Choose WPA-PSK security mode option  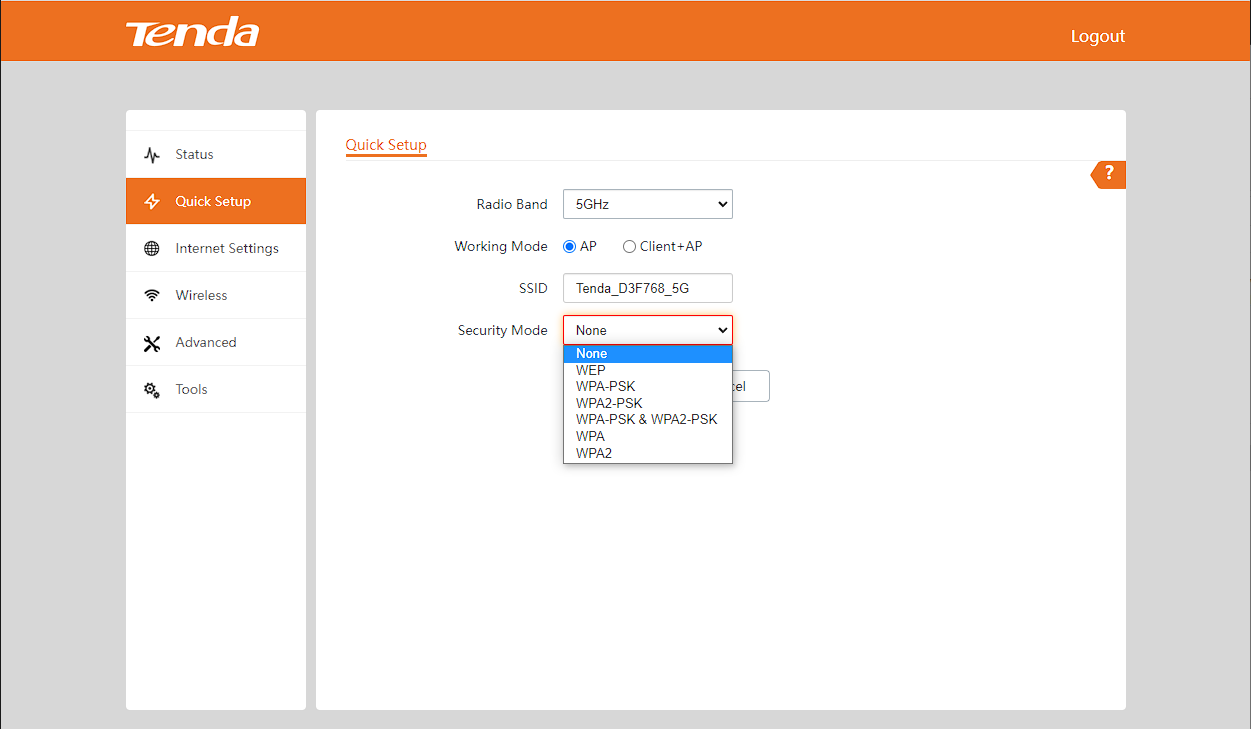[648, 386]
